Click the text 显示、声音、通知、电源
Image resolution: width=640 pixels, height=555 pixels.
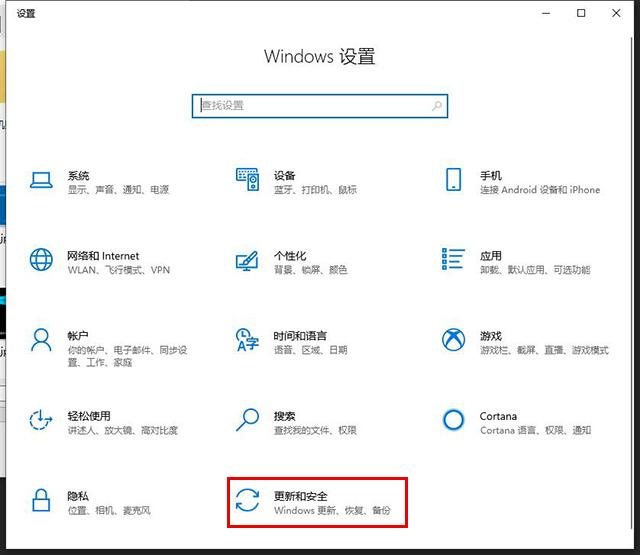pyautogui.click(x=118, y=190)
